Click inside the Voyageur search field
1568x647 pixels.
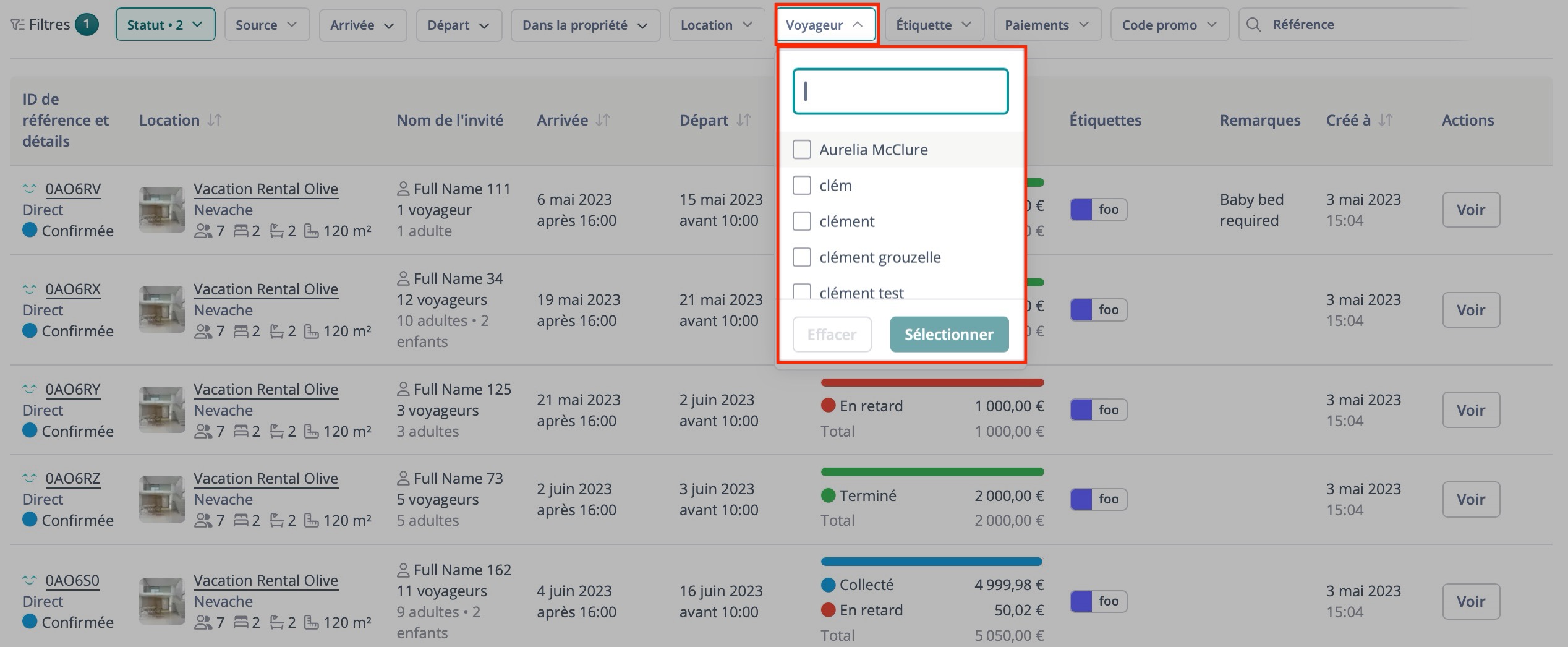click(900, 91)
